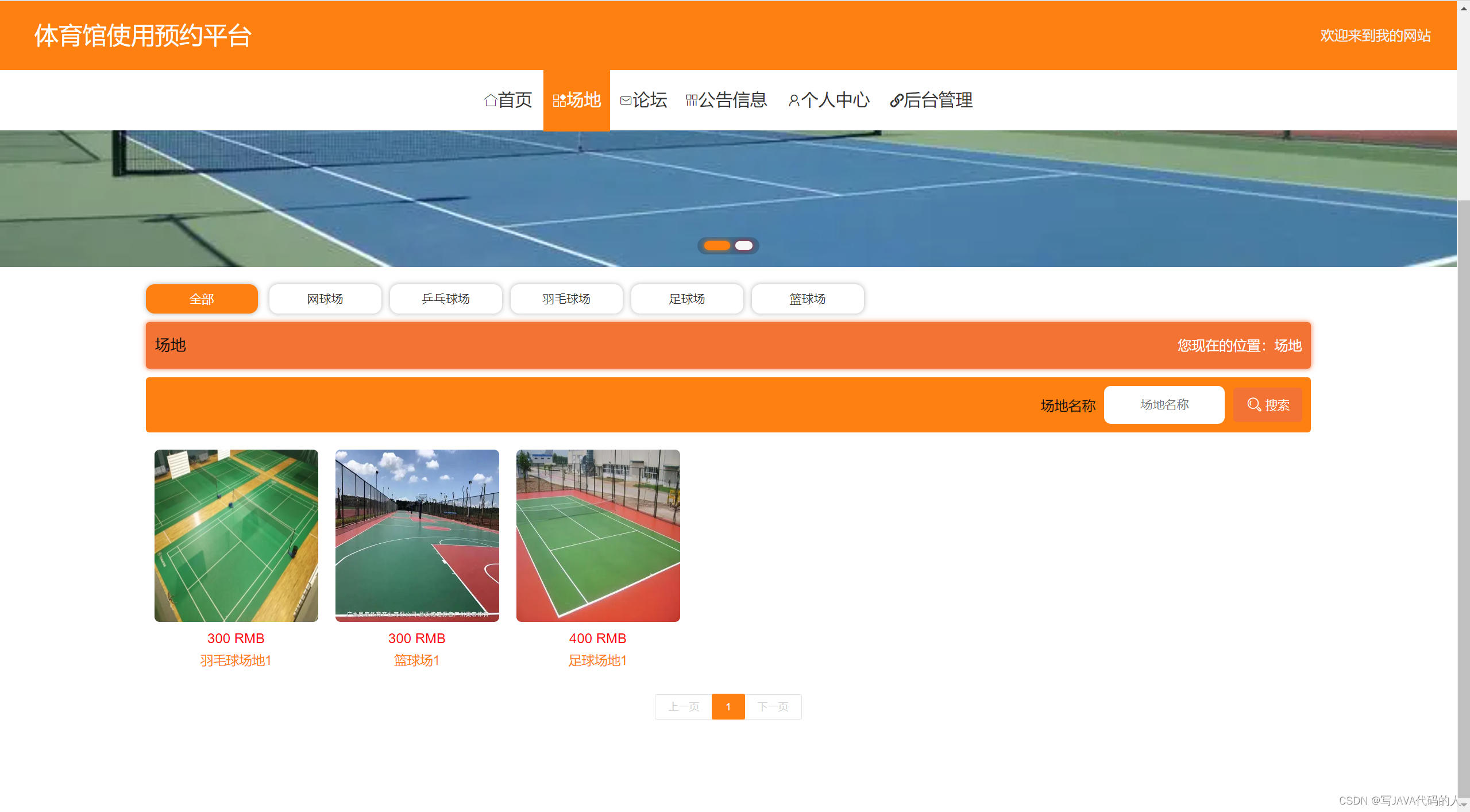The height and width of the screenshot is (812, 1470).
Task: Click the envelope icon beside 论坛
Action: (x=626, y=100)
